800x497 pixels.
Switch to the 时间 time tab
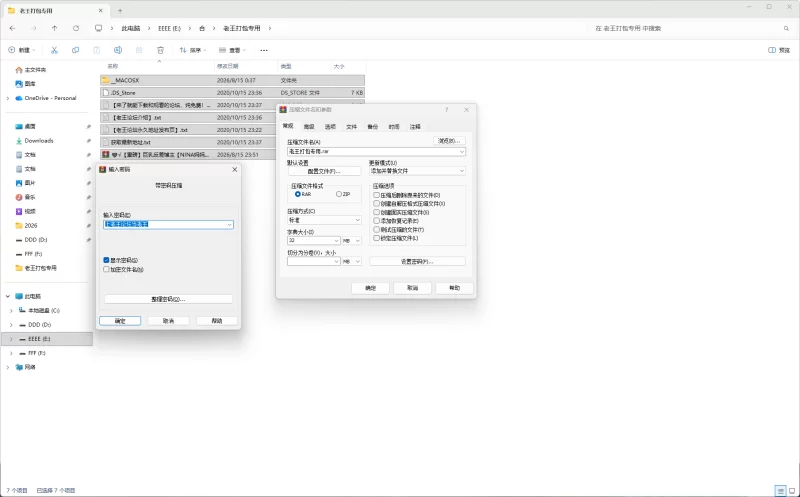click(394, 127)
